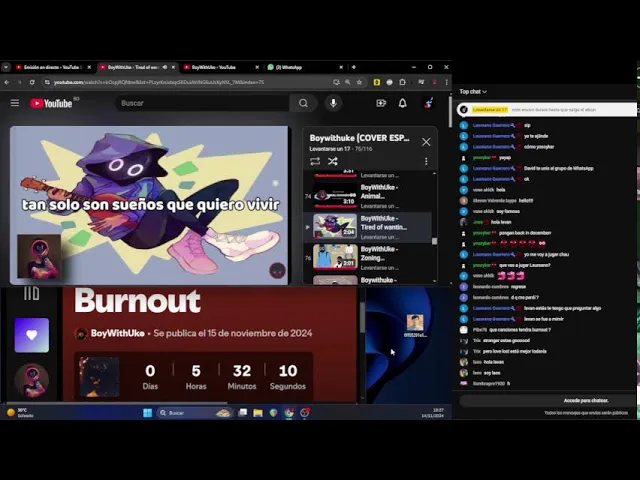The height and width of the screenshot is (480, 640).
Task: Open round artist avatar in sidebar
Action: pos(32,381)
